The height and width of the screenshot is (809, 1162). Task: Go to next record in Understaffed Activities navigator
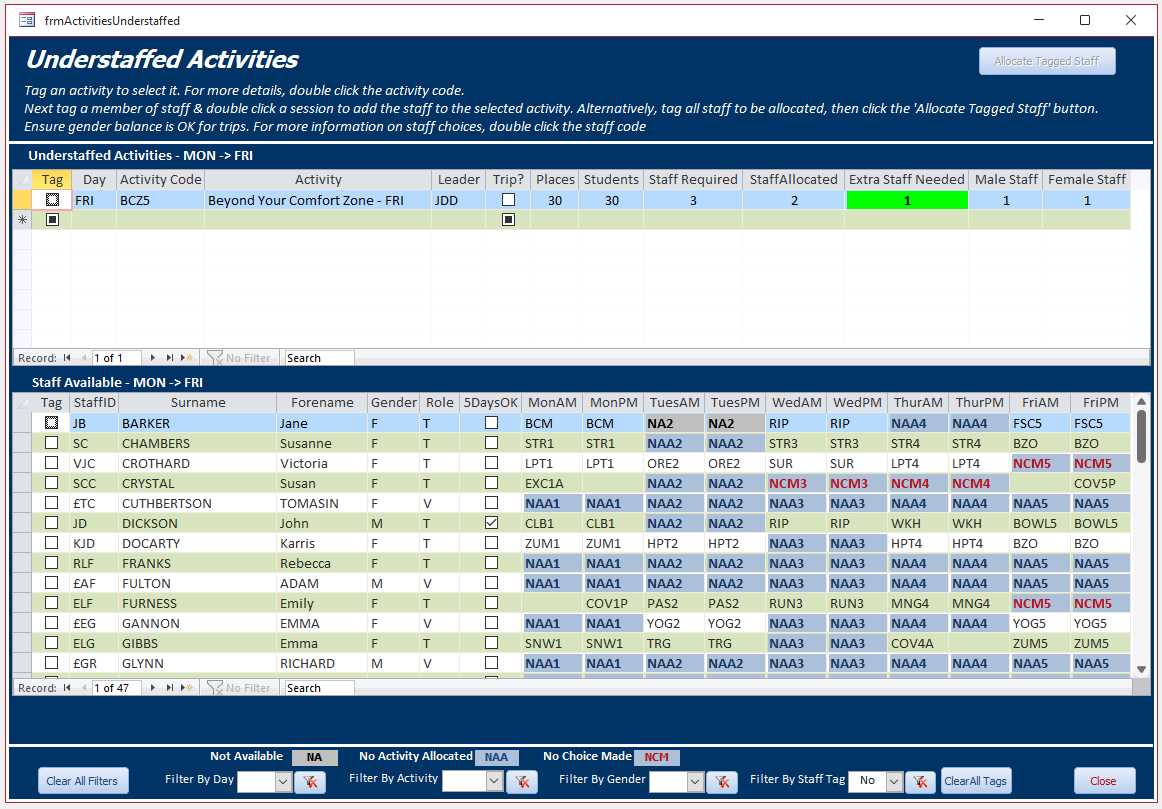coord(153,358)
